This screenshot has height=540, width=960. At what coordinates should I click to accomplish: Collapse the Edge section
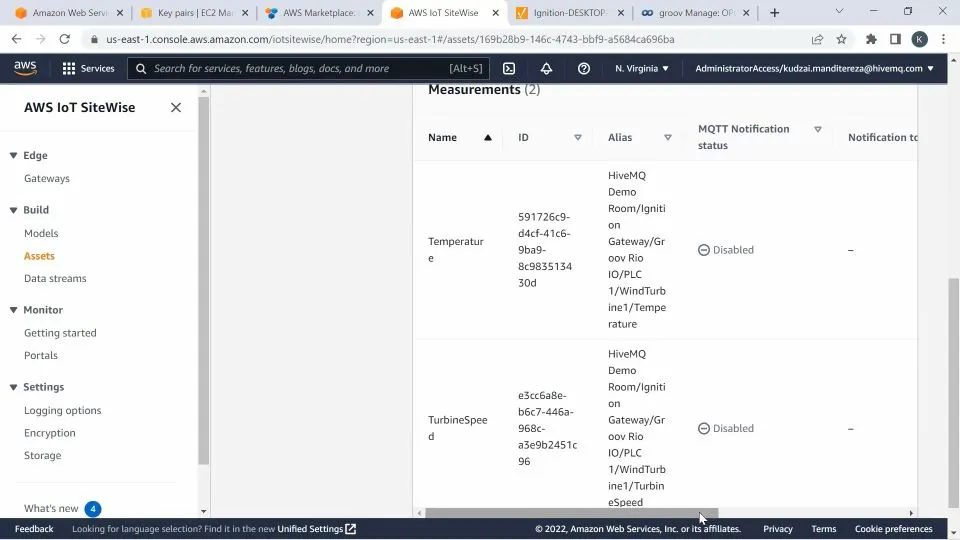pos(13,156)
